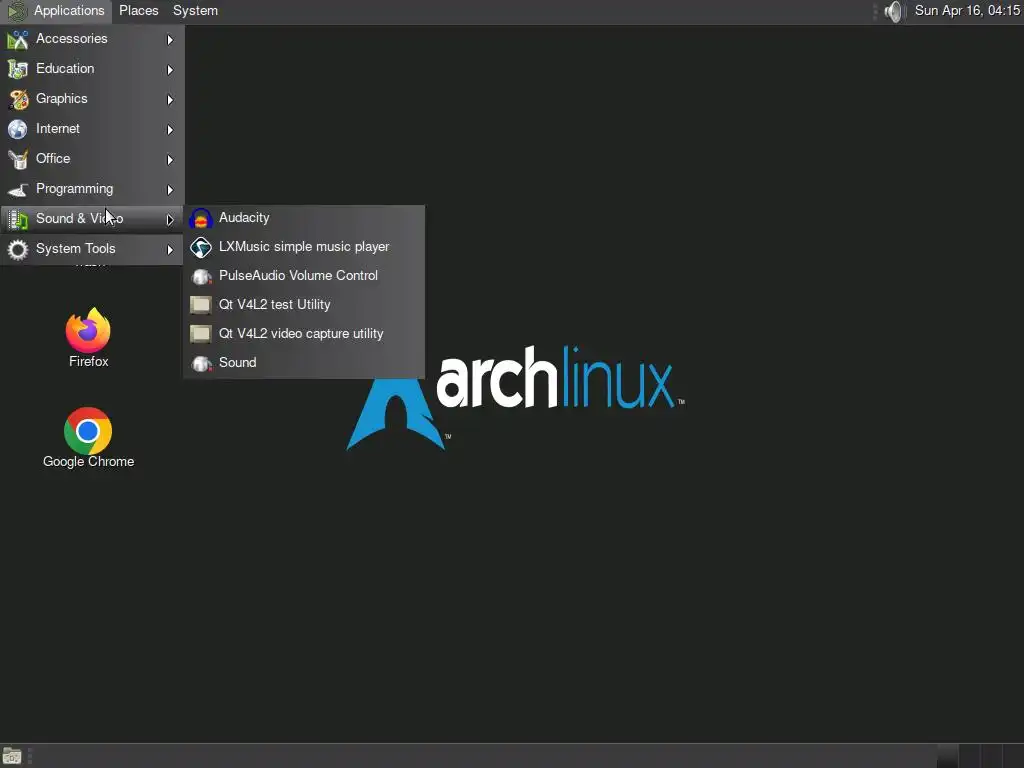The image size is (1024, 768).
Task: Click the Internet globe icon
Action: tap(18, 129)
